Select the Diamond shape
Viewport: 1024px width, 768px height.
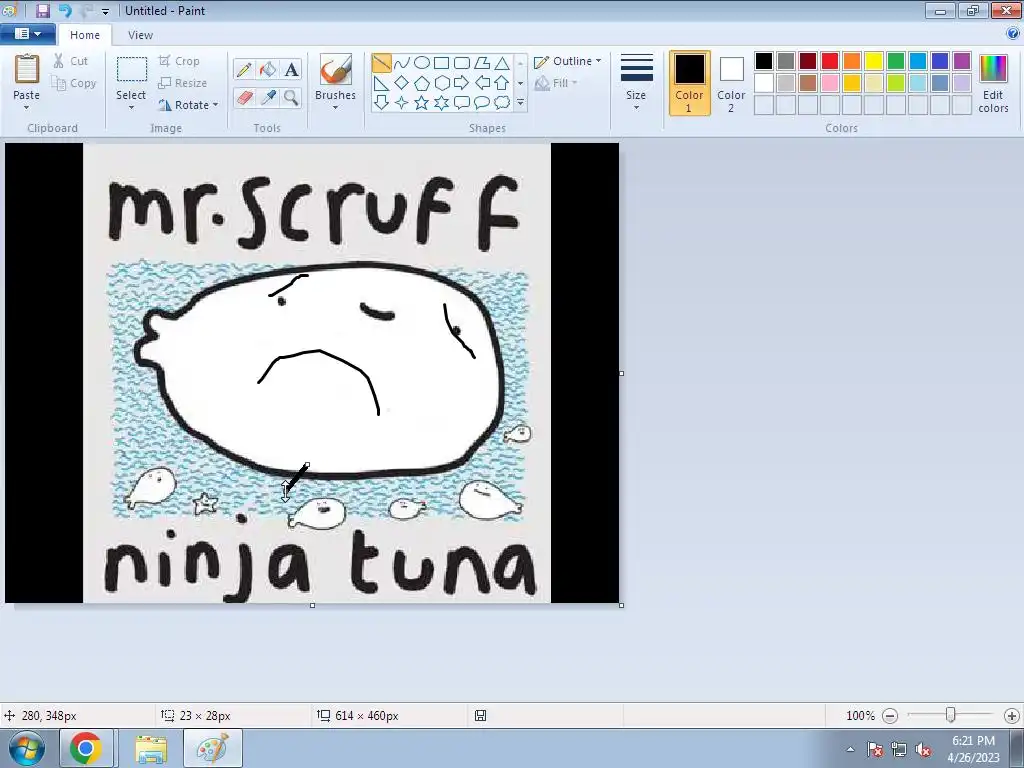coord(402,83)
